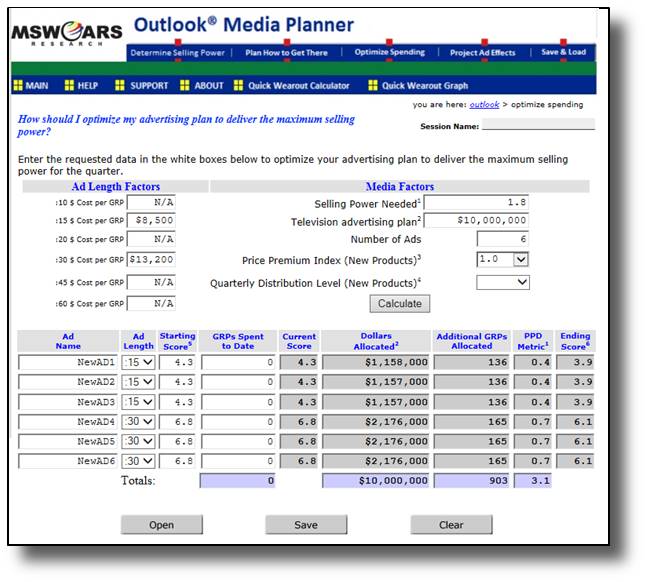Click the NewAD1 ad name field
The image size is (646, 582).
coord(68,362)
